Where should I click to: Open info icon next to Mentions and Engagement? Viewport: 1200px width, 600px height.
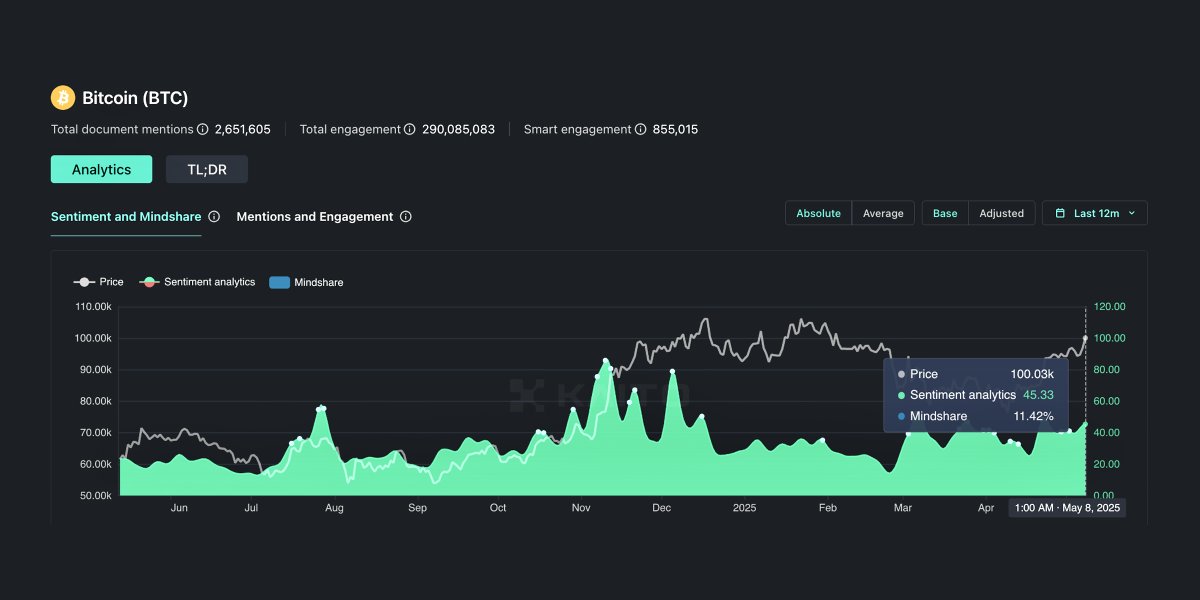(405, 216)
